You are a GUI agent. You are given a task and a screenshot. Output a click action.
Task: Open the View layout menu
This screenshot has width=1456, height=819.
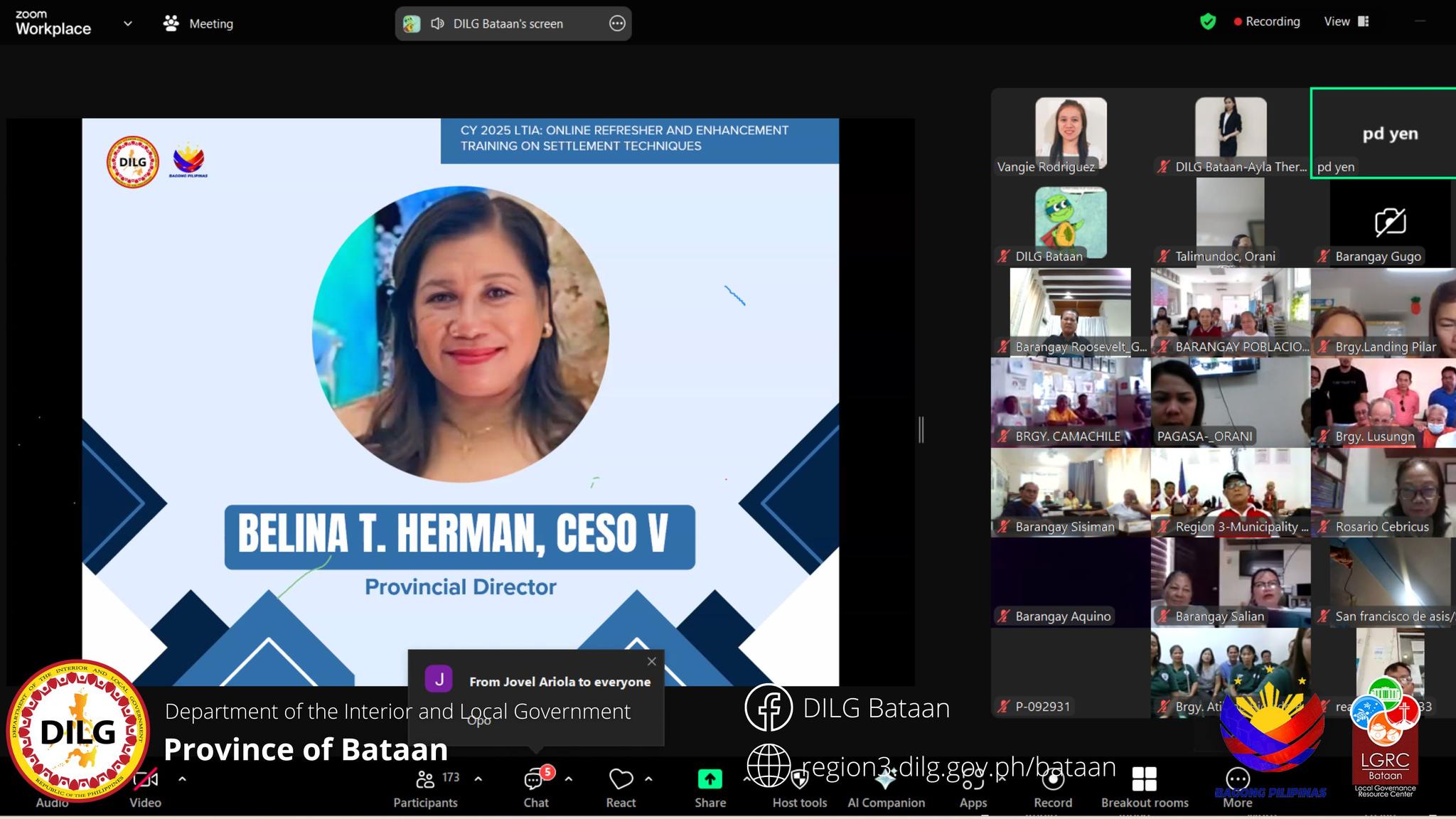[x=1346, y=21]
